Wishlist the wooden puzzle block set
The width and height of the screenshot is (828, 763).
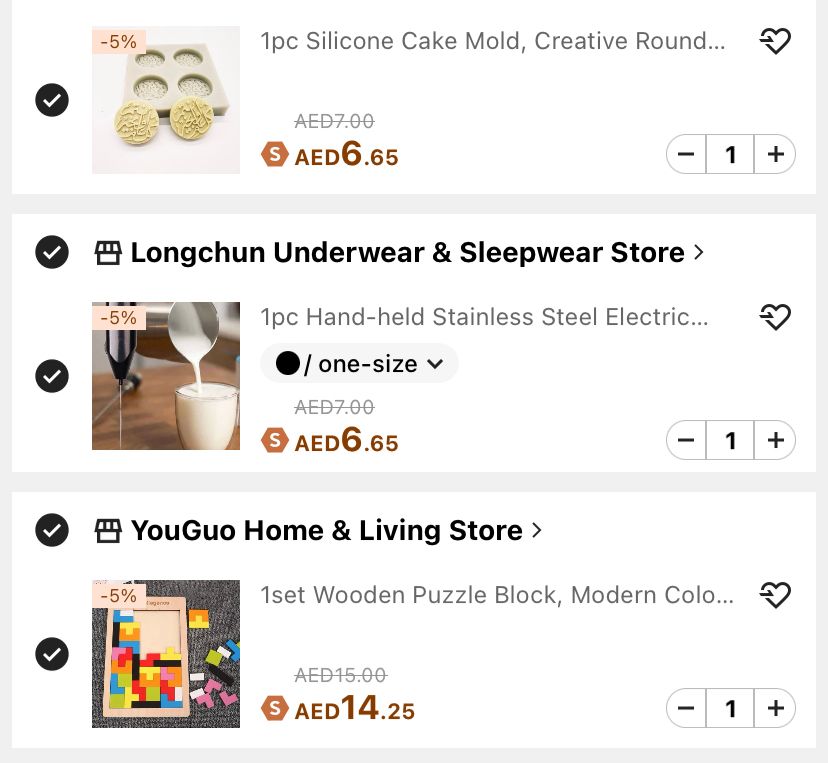[x=775, y=595]
